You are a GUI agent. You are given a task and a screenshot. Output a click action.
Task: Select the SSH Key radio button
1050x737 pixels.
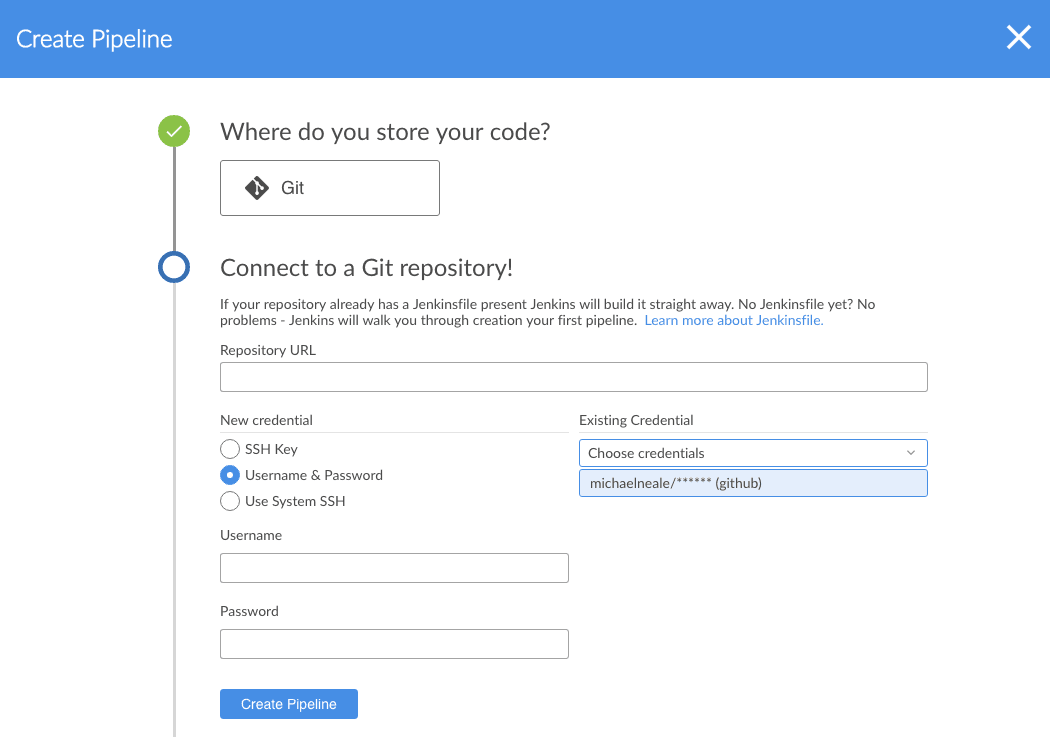tap(229, 449)
